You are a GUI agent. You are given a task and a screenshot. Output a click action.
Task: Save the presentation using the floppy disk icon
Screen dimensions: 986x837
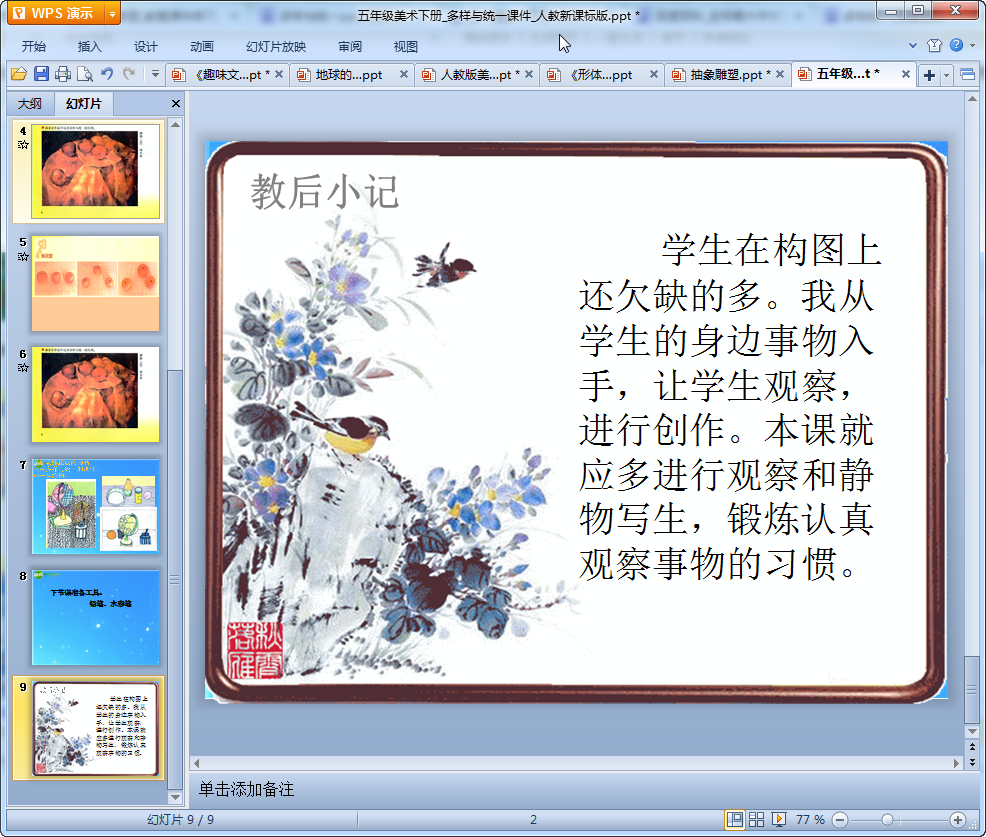pyautogui.click(x=41, y=74)
